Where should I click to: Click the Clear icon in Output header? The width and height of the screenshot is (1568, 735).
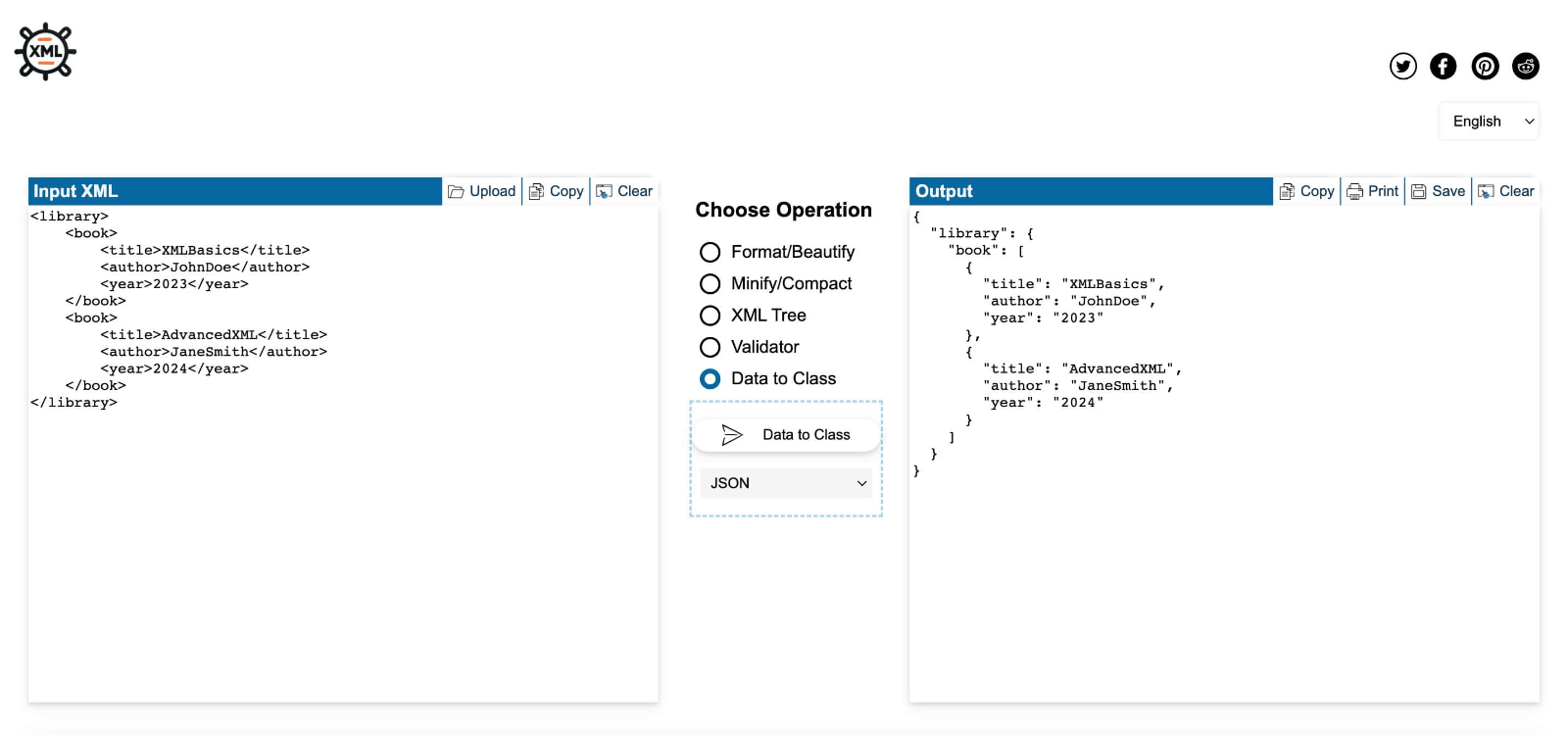(1486, 191)
